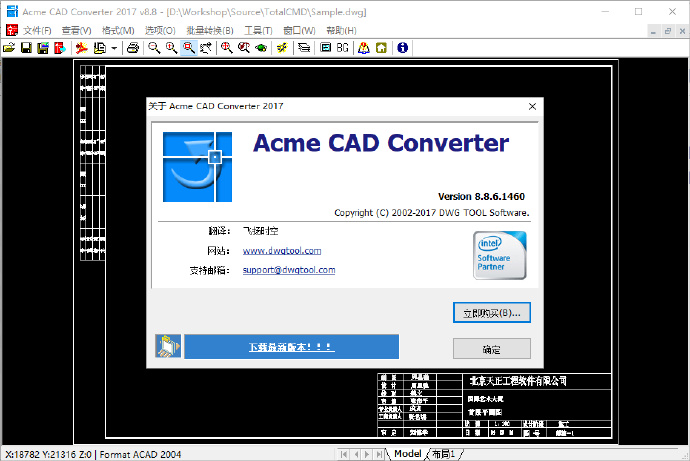Click the zoom previous magnifier icon

point(244,48)
